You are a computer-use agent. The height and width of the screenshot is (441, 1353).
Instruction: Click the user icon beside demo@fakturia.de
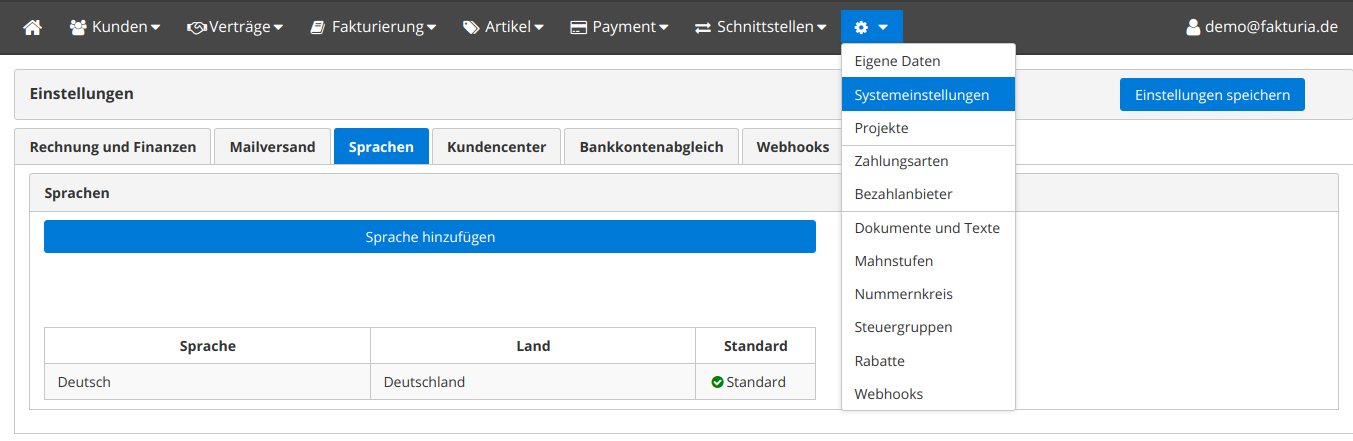[1192, 27]
